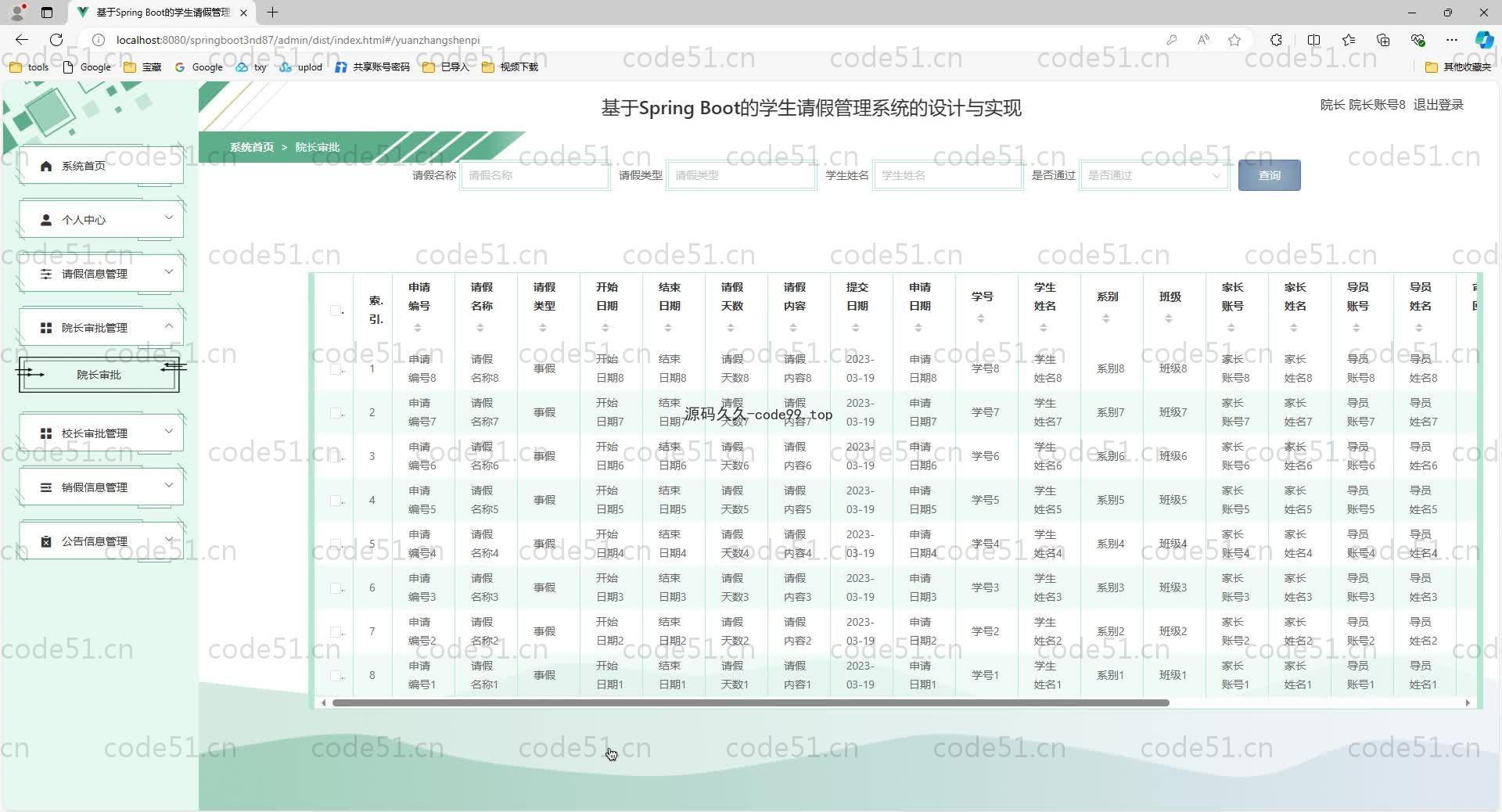
Task: Sort by 班级 column arrows
Action: 1169,318
